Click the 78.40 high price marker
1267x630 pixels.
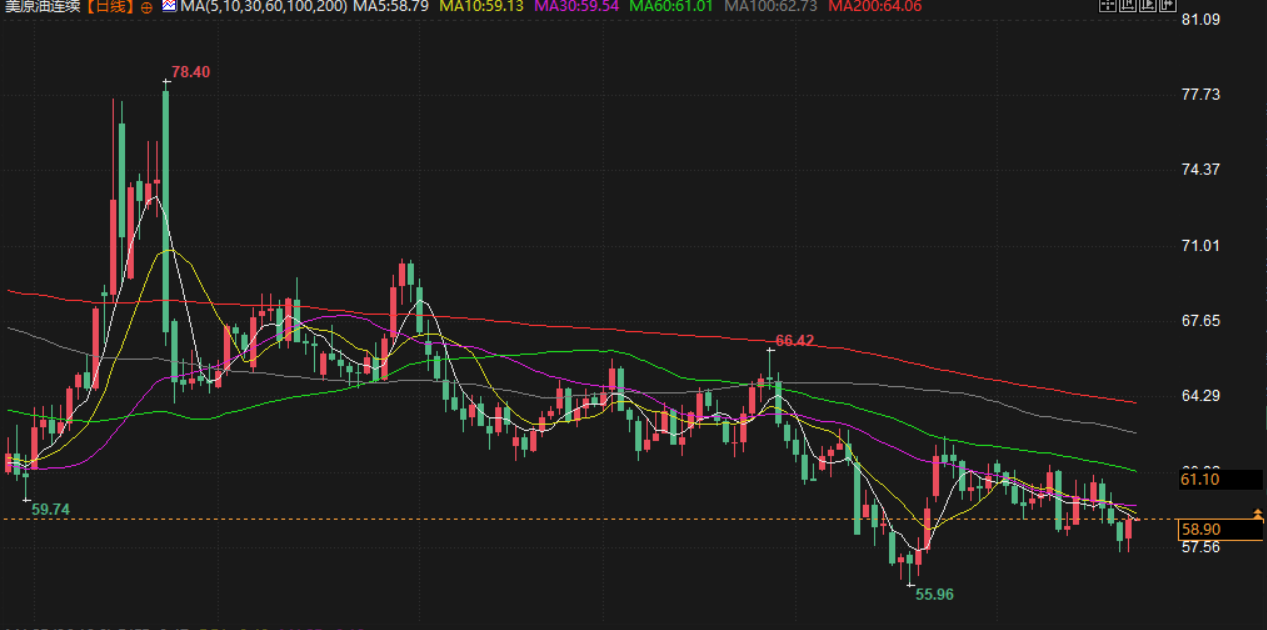coord(190,72)
